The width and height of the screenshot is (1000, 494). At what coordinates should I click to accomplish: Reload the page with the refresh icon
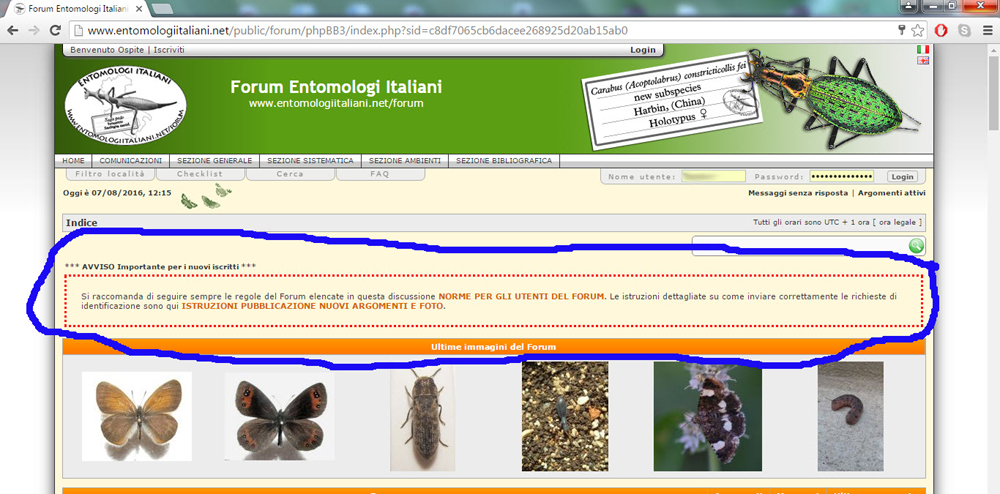(57, 30)
